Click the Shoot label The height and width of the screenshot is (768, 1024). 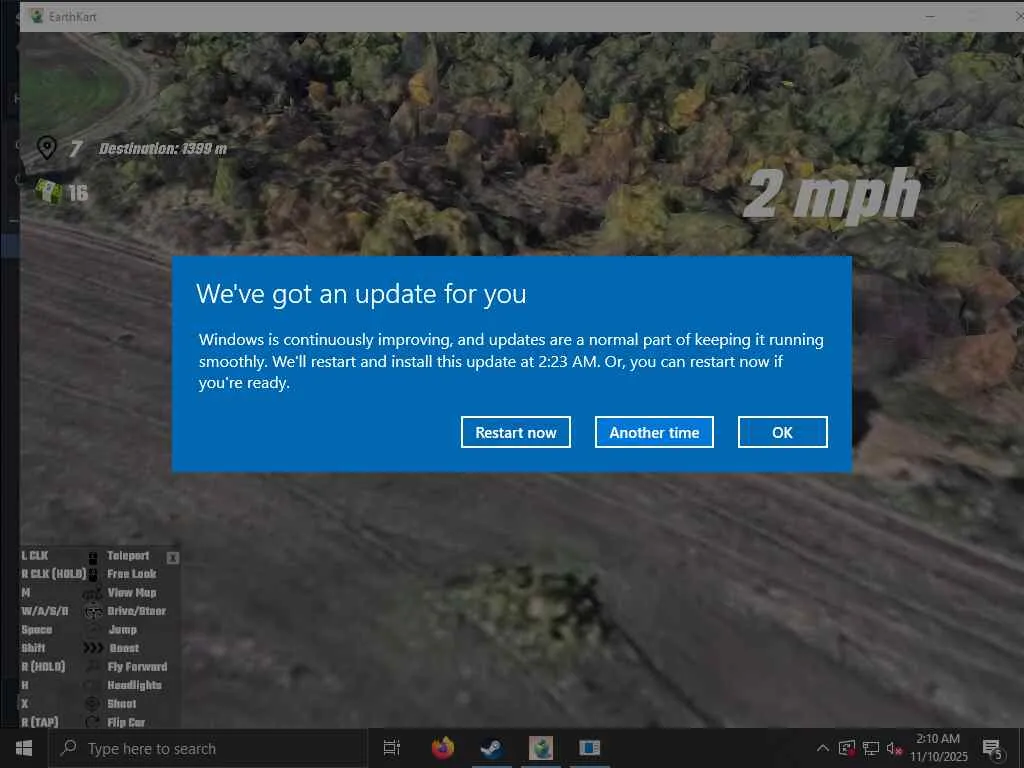pyautogui.click(x=122, y=704)
